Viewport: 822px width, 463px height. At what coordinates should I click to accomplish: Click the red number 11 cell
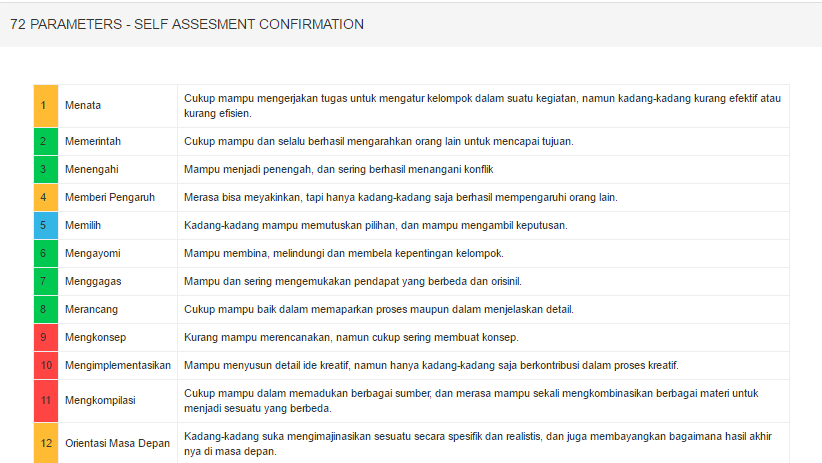[46, 401]
